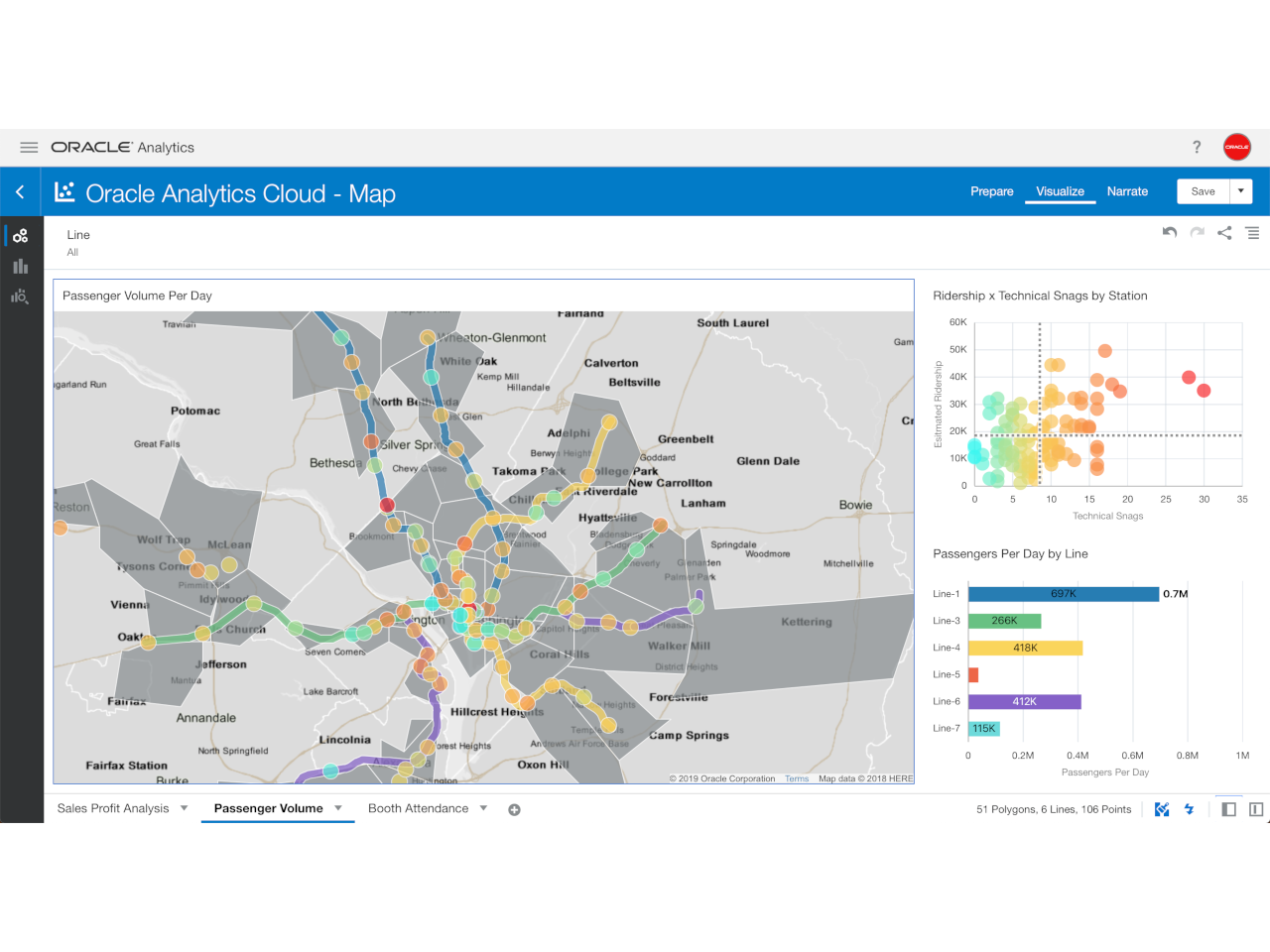Click the Glenn Dale label on the map
Viewport: 1270px width, 952px height.
click(x=768, y=461)
